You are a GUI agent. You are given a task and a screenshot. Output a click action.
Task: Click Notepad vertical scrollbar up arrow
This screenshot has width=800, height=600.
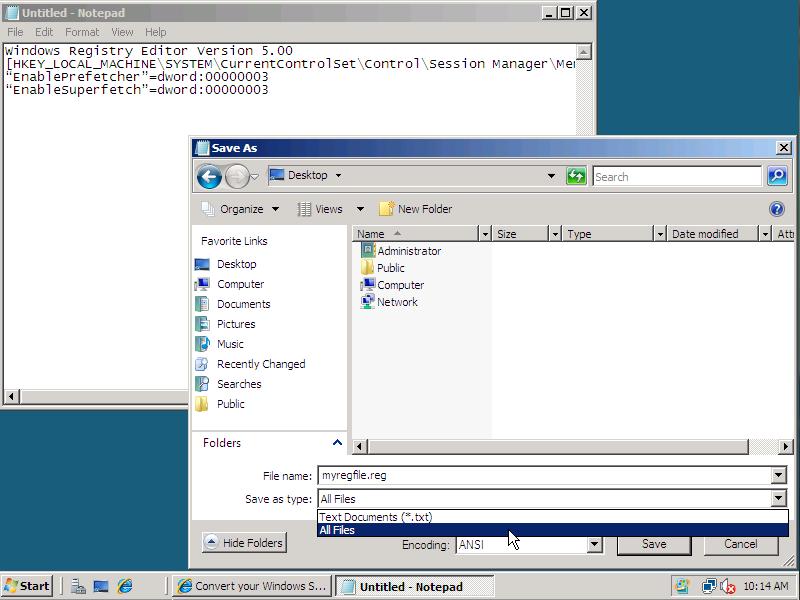tap(584, 51)
